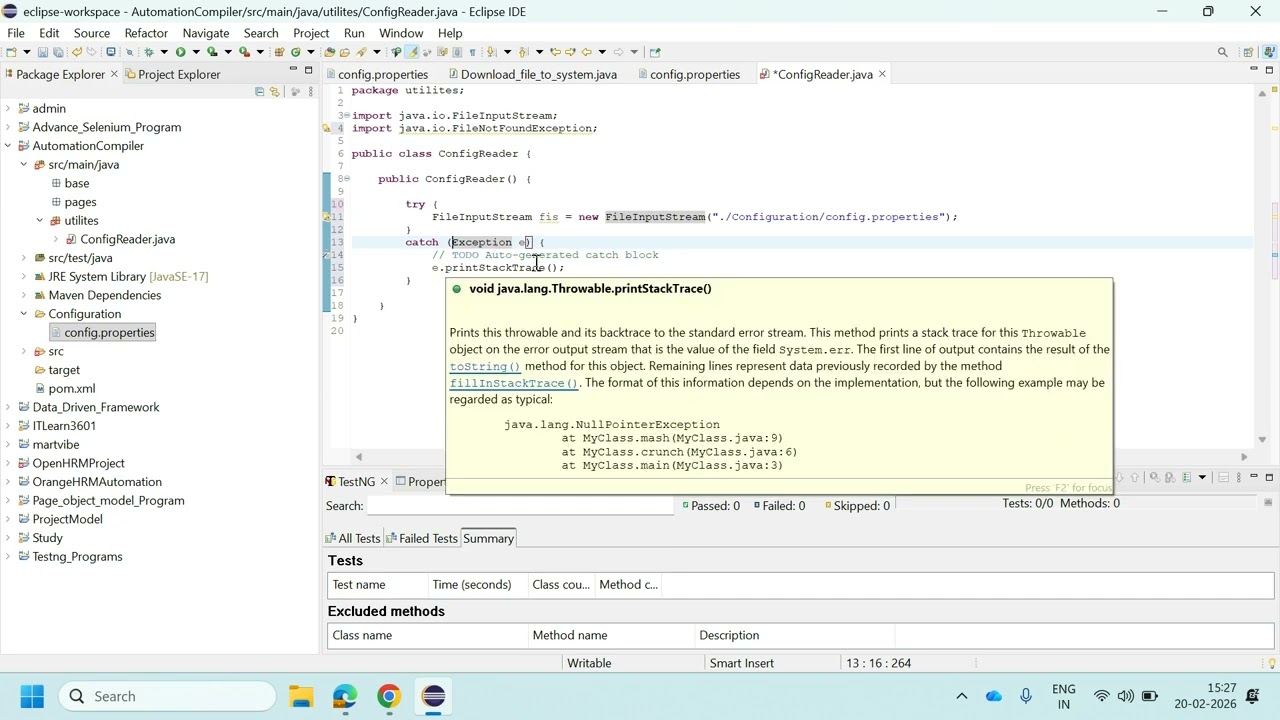The height and width of the screenshot is (720, 1280).
Task: Open the Back history dropdown arrow
Action: (602, 52)
